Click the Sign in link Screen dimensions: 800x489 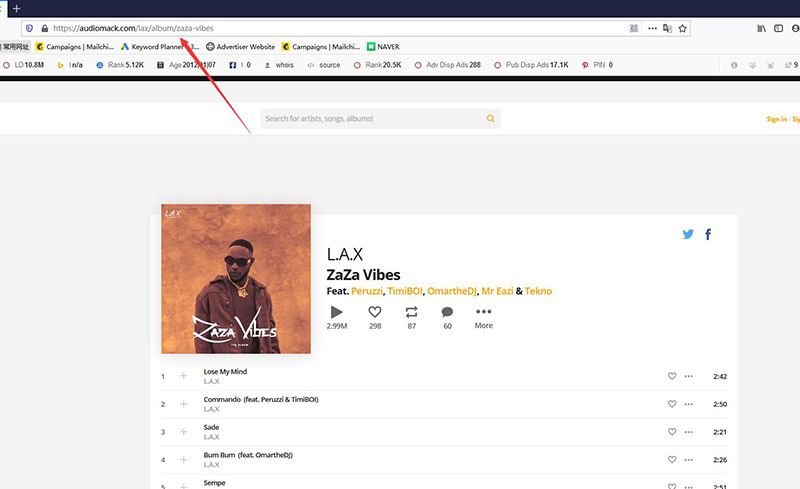coord(777,119)
